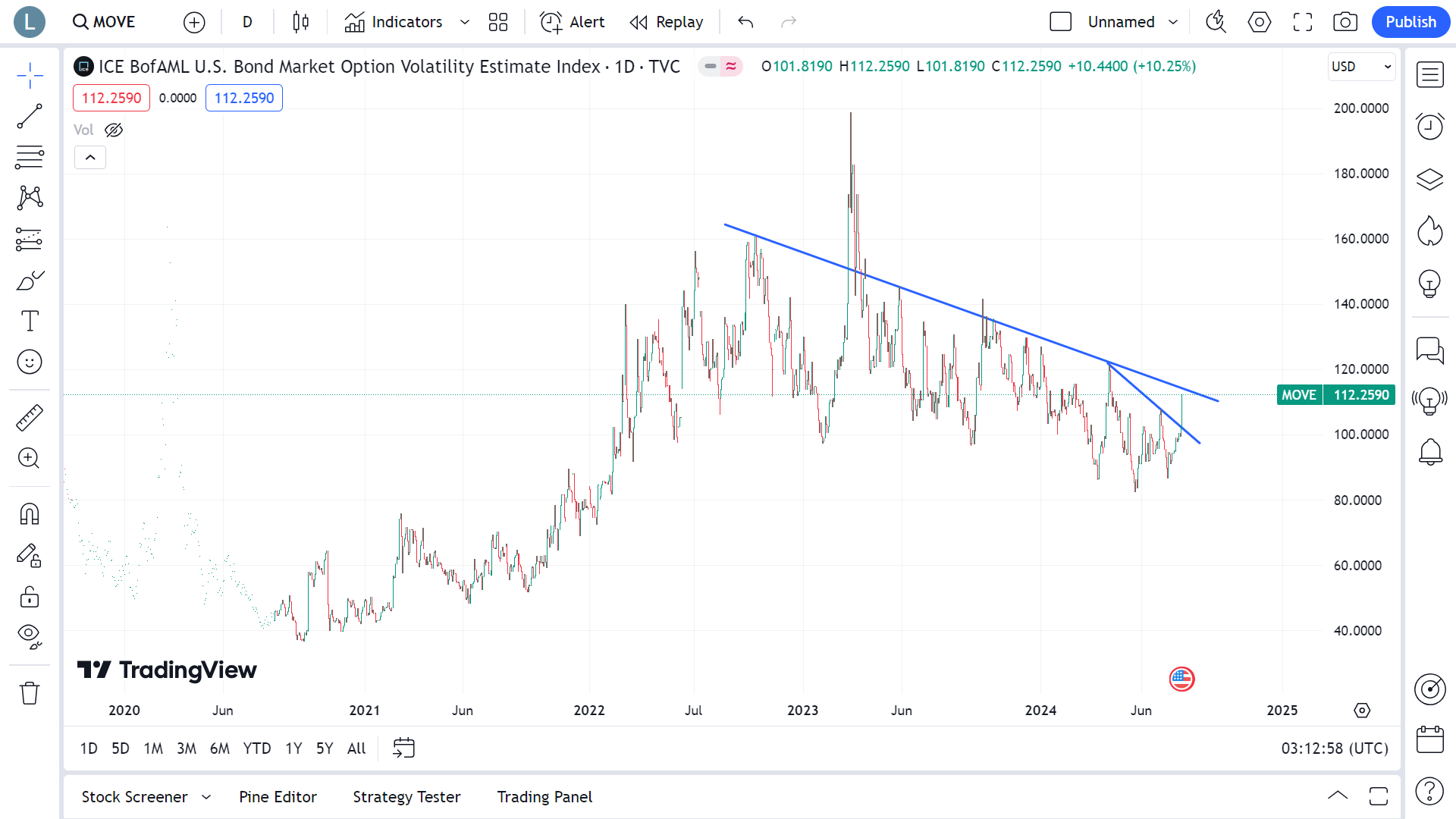Change the D time interval
Viewport: 1456px width, 819px height.
pyautogui.click(x=247, y=22)
